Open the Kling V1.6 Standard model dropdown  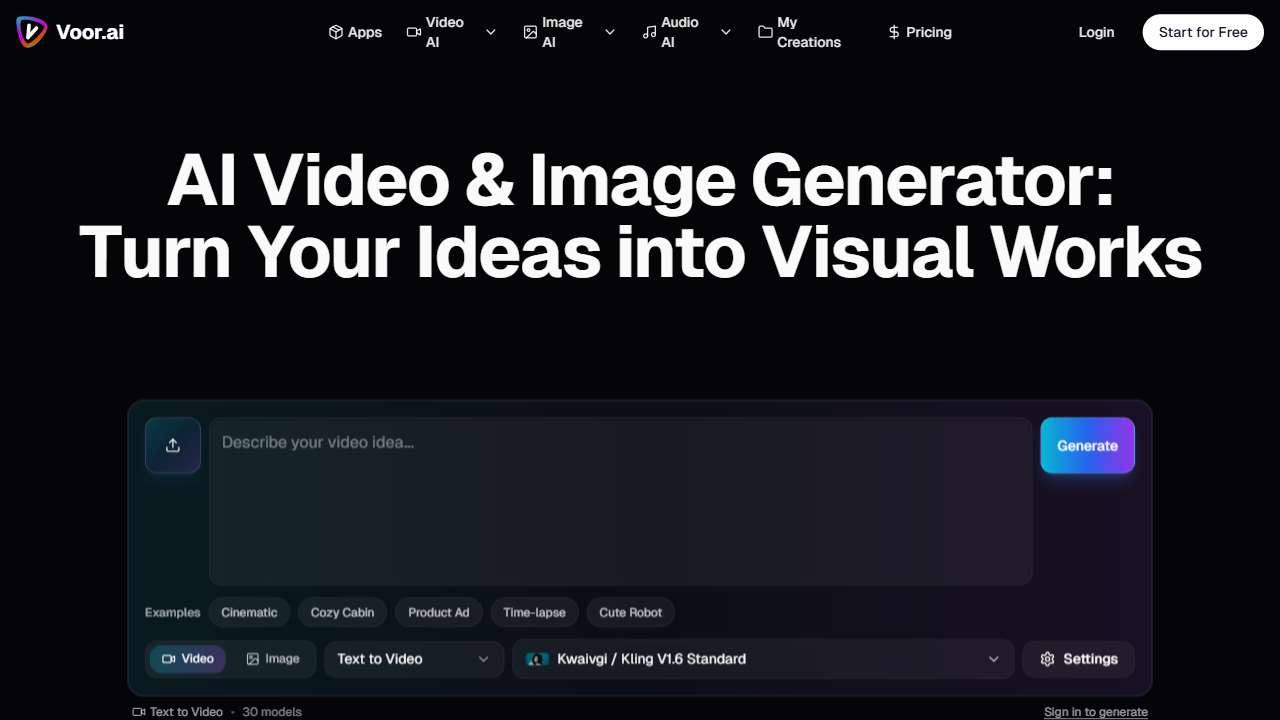[x=762, y=659]
